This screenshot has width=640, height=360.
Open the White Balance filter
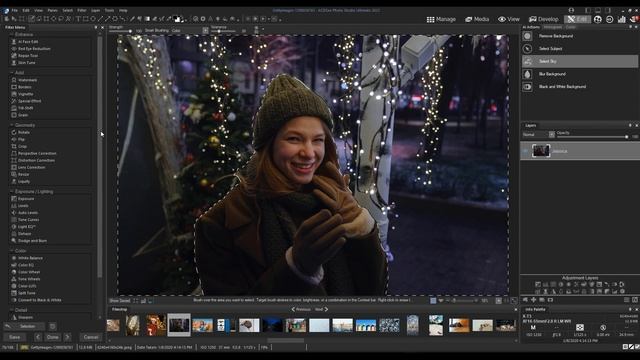[x=30, y=258]
